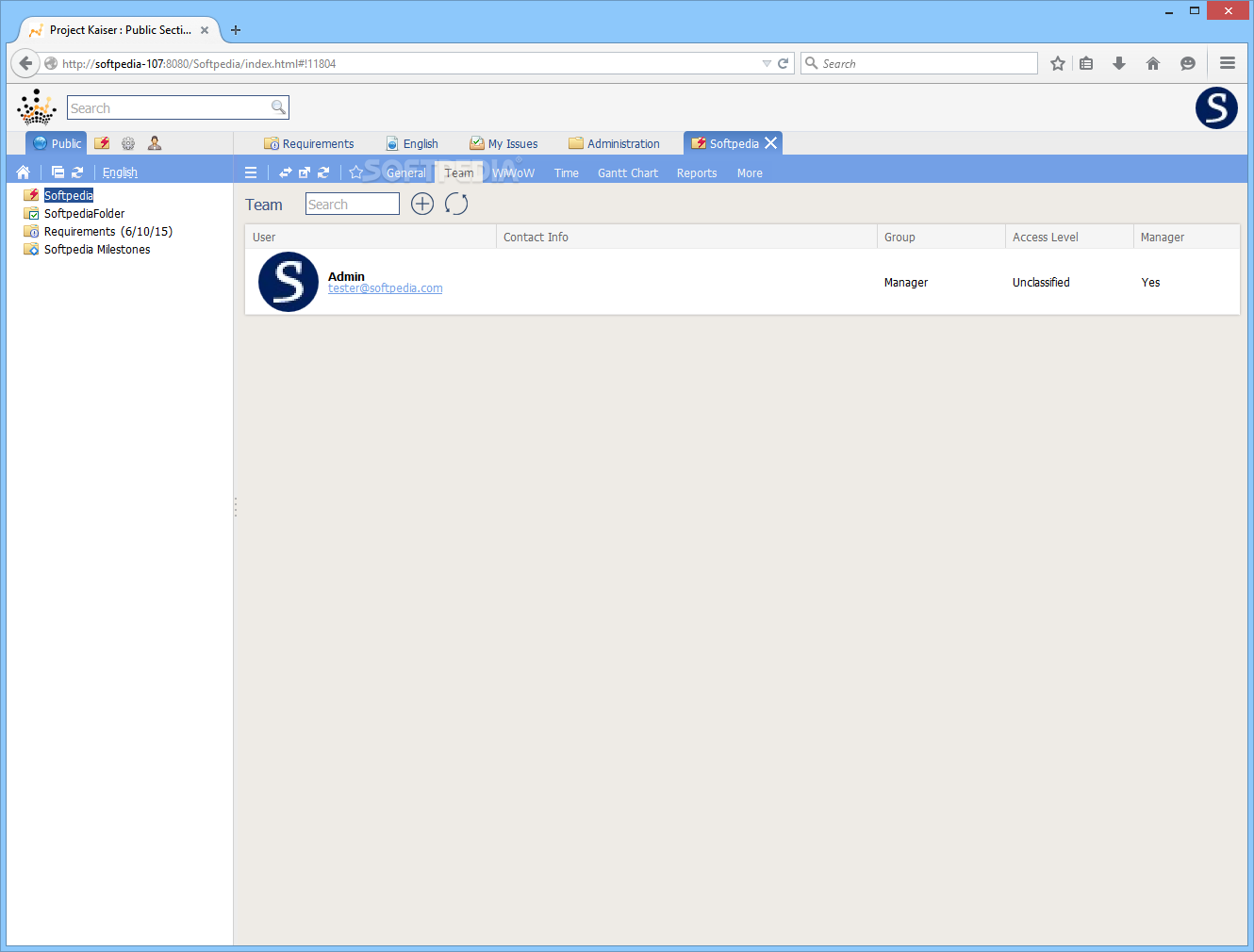Screen dimensions: 1254x952
Task: Refresh the sidebar tree
Action: [77, 172]
